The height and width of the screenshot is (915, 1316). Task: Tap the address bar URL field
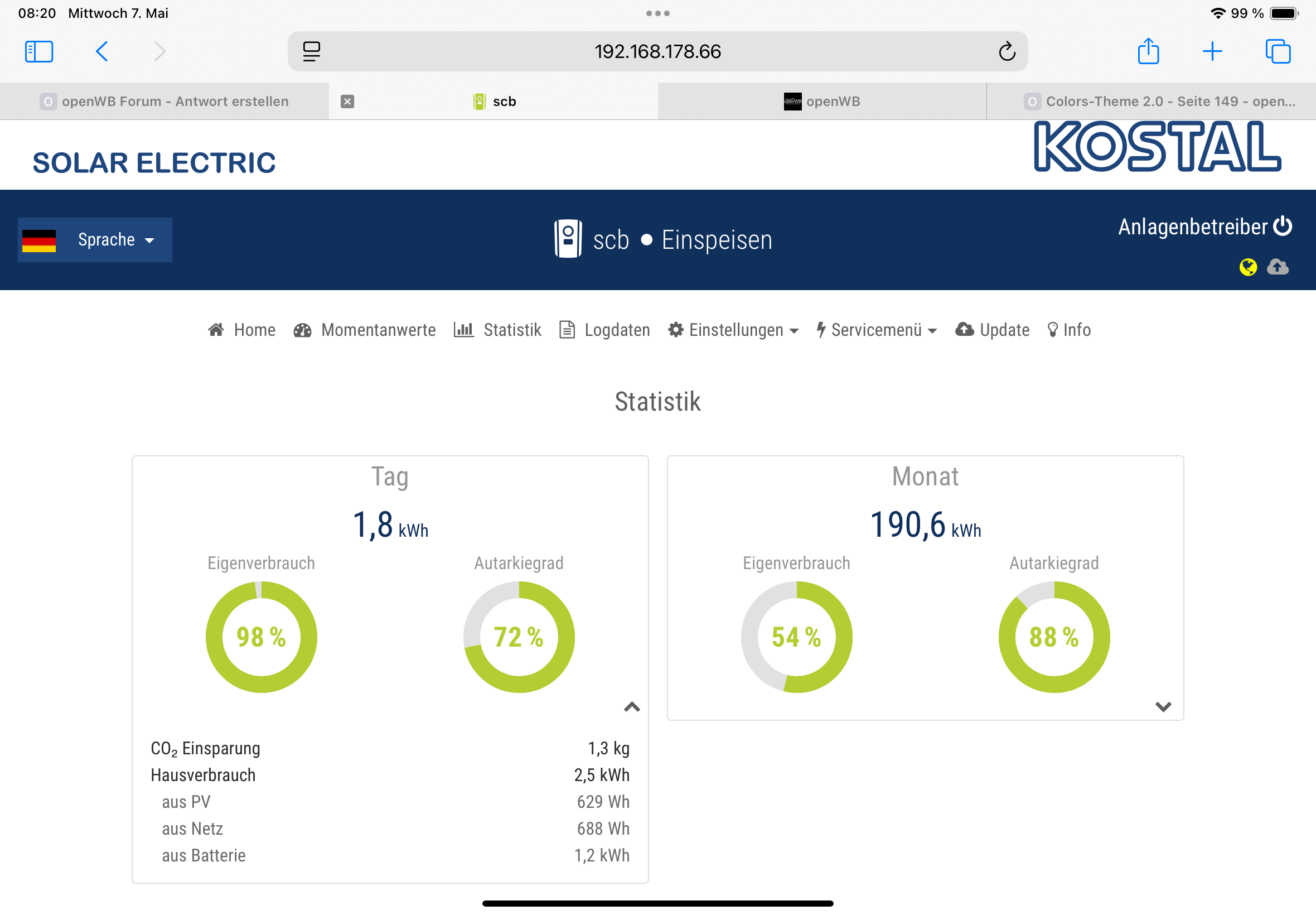pyautogui.click(x=657, y=51)
